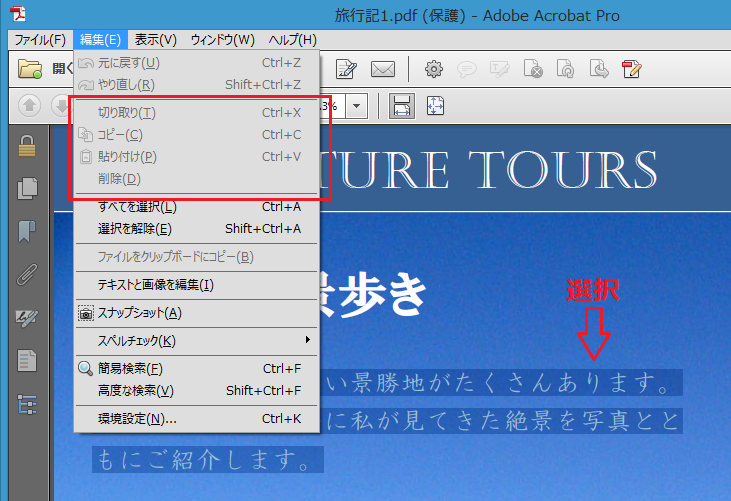Choose 削除(D) menu entry
The image size is (731, 501).
point(197,178)
